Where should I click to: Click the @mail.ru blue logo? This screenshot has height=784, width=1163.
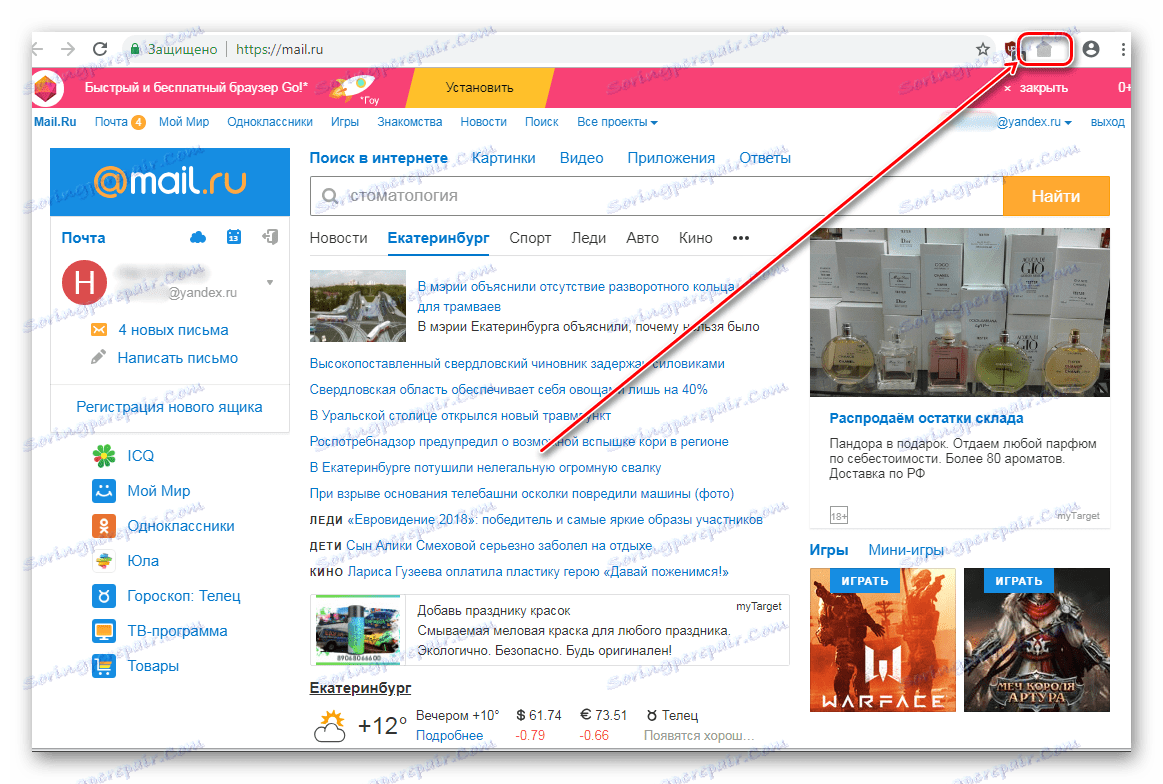(x=170, y=182)
